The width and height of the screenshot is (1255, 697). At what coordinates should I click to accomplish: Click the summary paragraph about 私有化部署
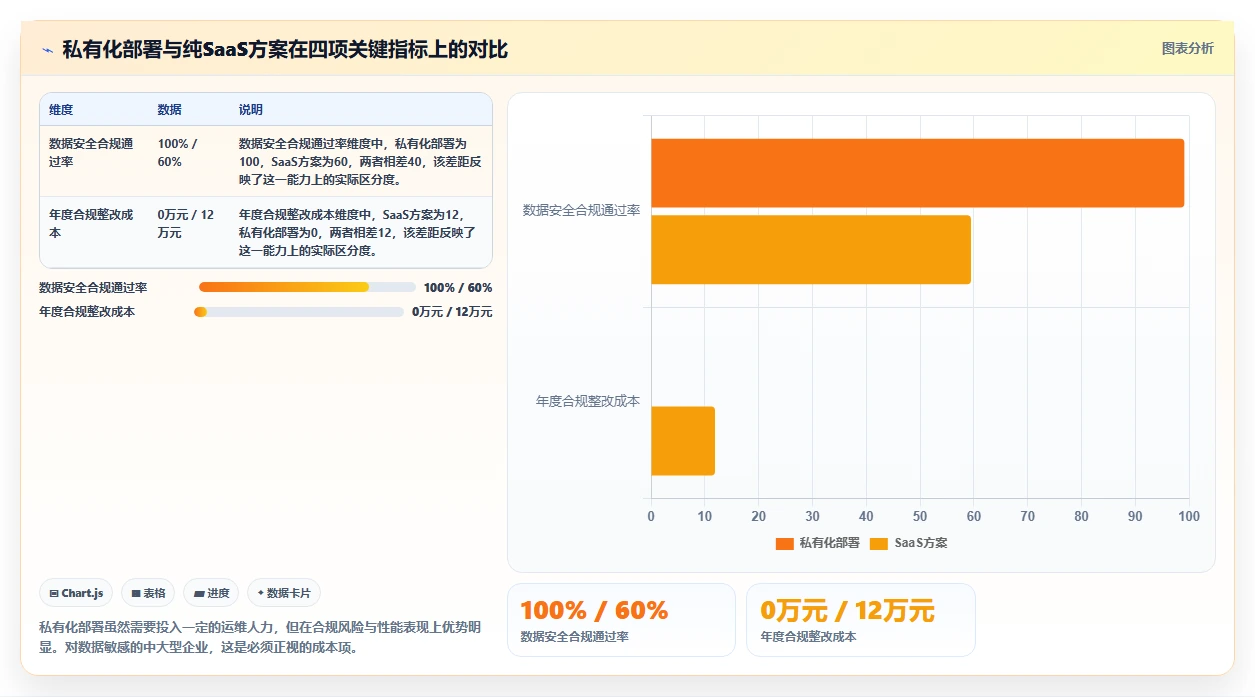coord(261,637)
